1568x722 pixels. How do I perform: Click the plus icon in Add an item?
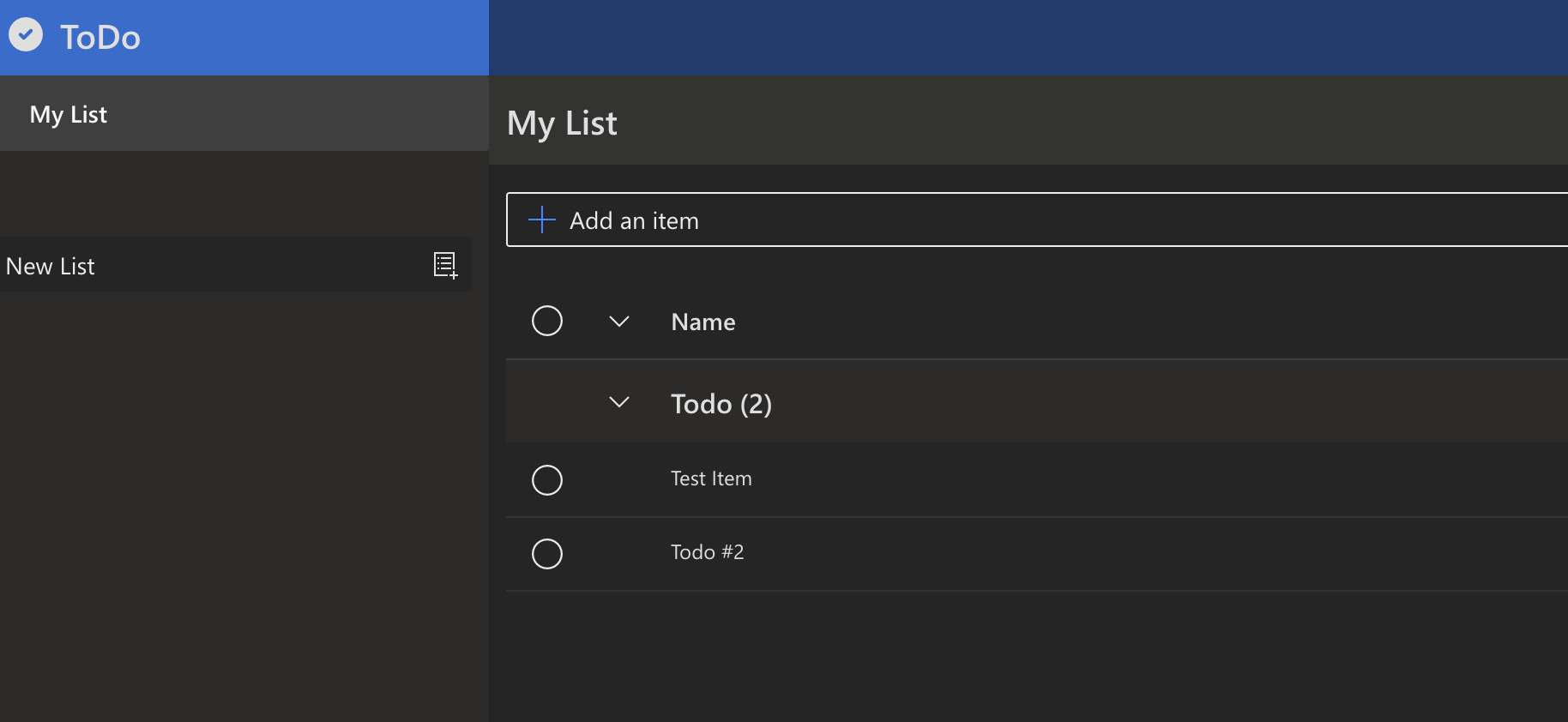(x=542, y=220)
